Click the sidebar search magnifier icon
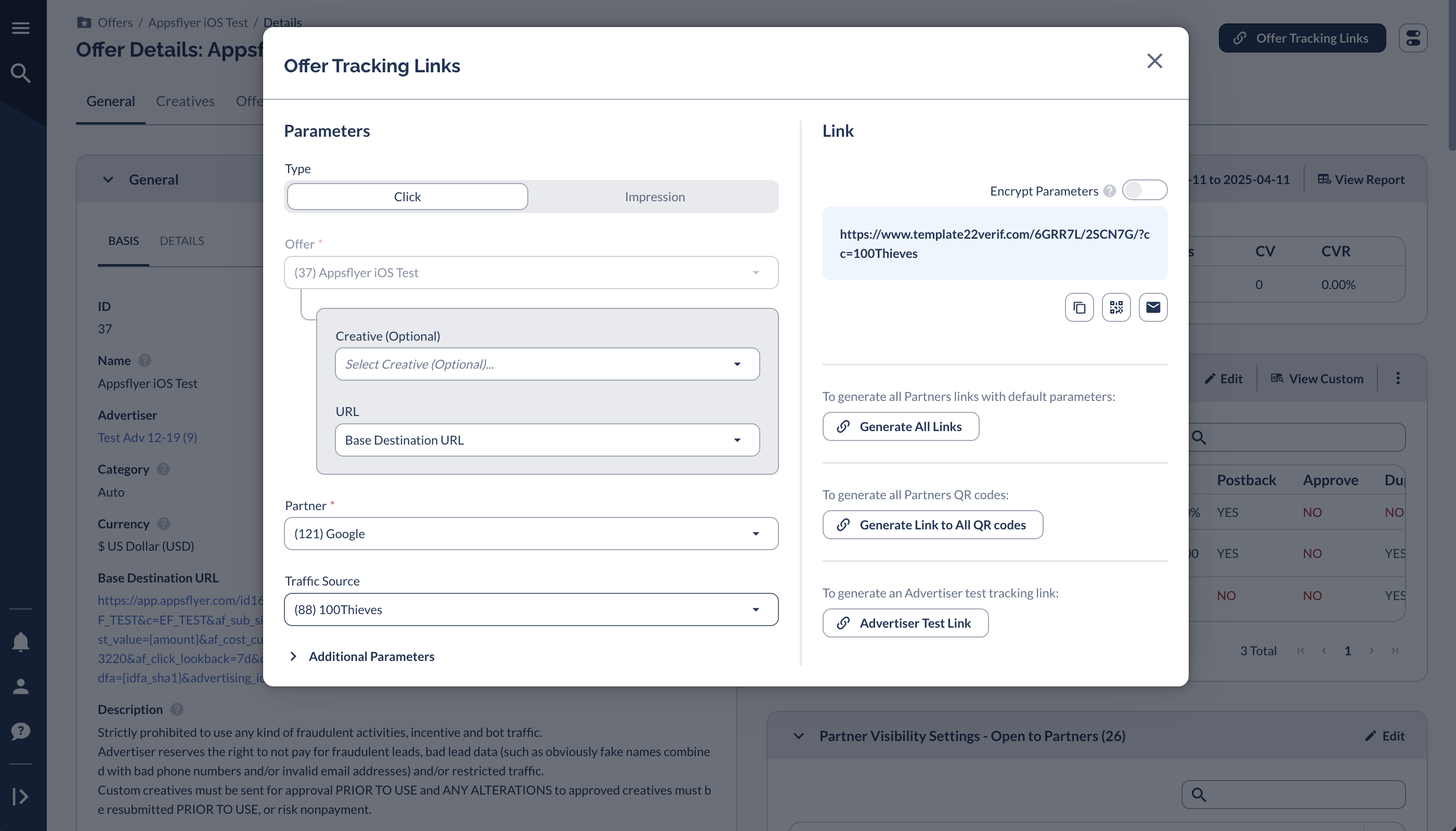Screen dimensions: 1456x831 coord(20,73)
